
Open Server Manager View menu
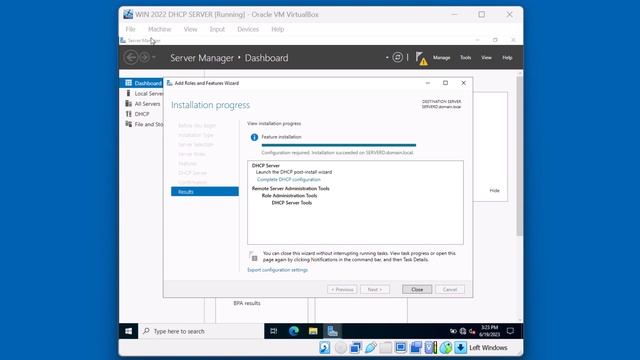[486, 58]
